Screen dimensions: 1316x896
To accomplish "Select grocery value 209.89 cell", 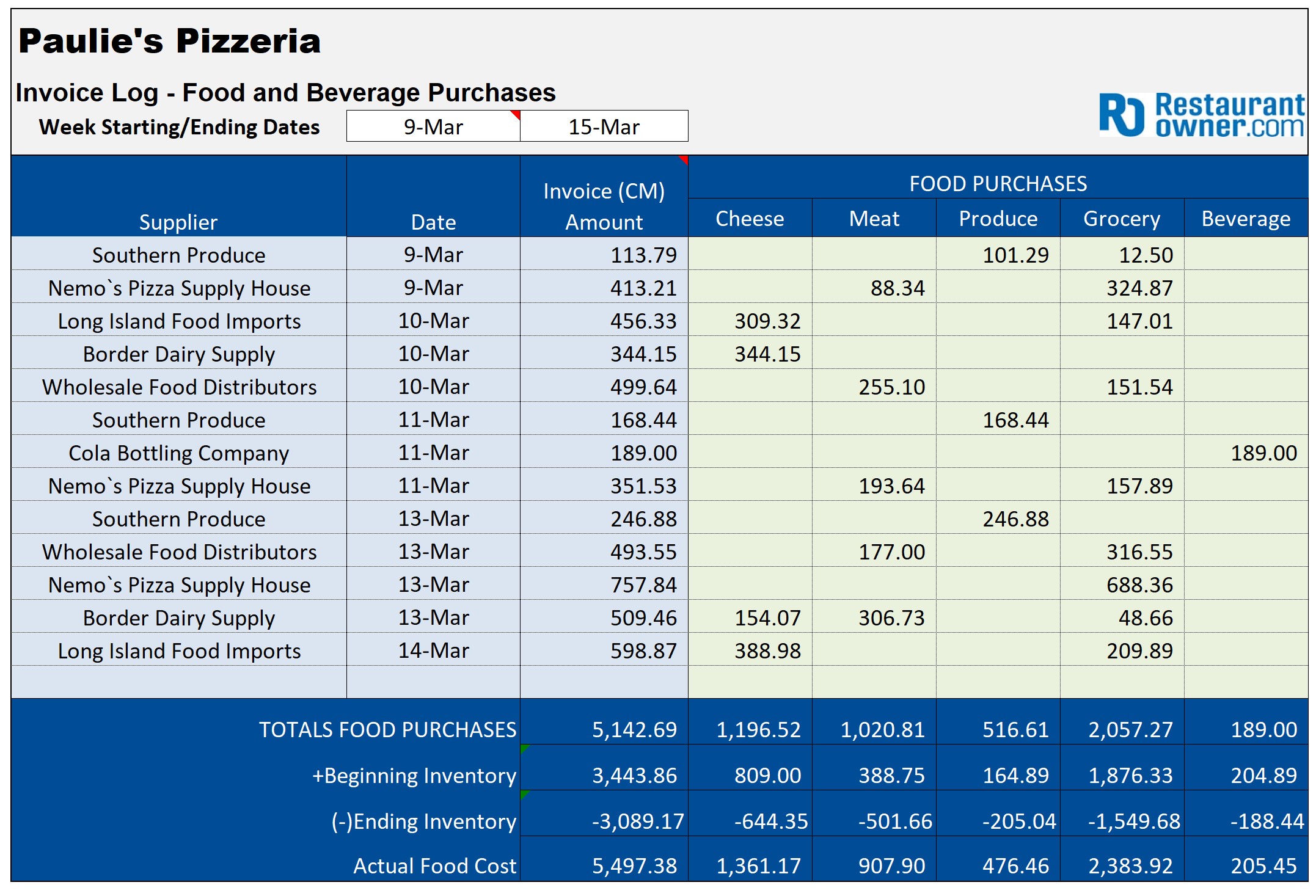I will tap(1122, 650).
